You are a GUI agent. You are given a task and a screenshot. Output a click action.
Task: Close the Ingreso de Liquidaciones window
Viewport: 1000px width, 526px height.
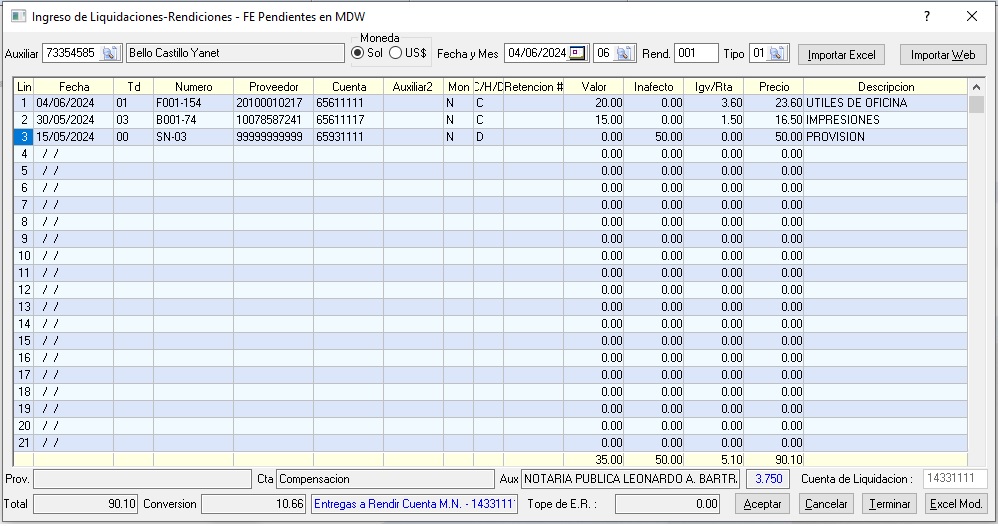click(x=972, y=17)
